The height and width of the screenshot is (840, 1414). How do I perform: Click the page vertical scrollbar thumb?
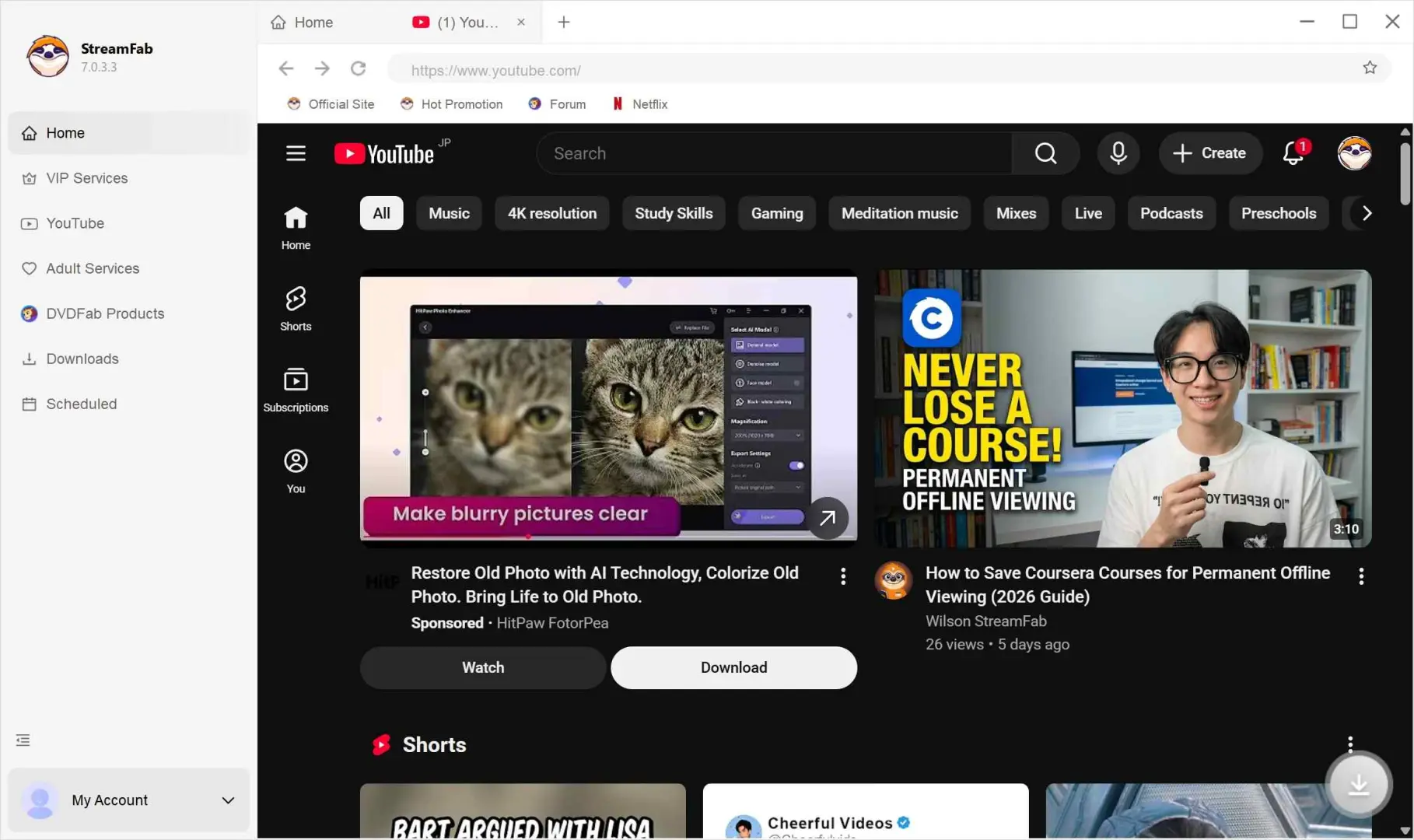tap(1405, 173)
